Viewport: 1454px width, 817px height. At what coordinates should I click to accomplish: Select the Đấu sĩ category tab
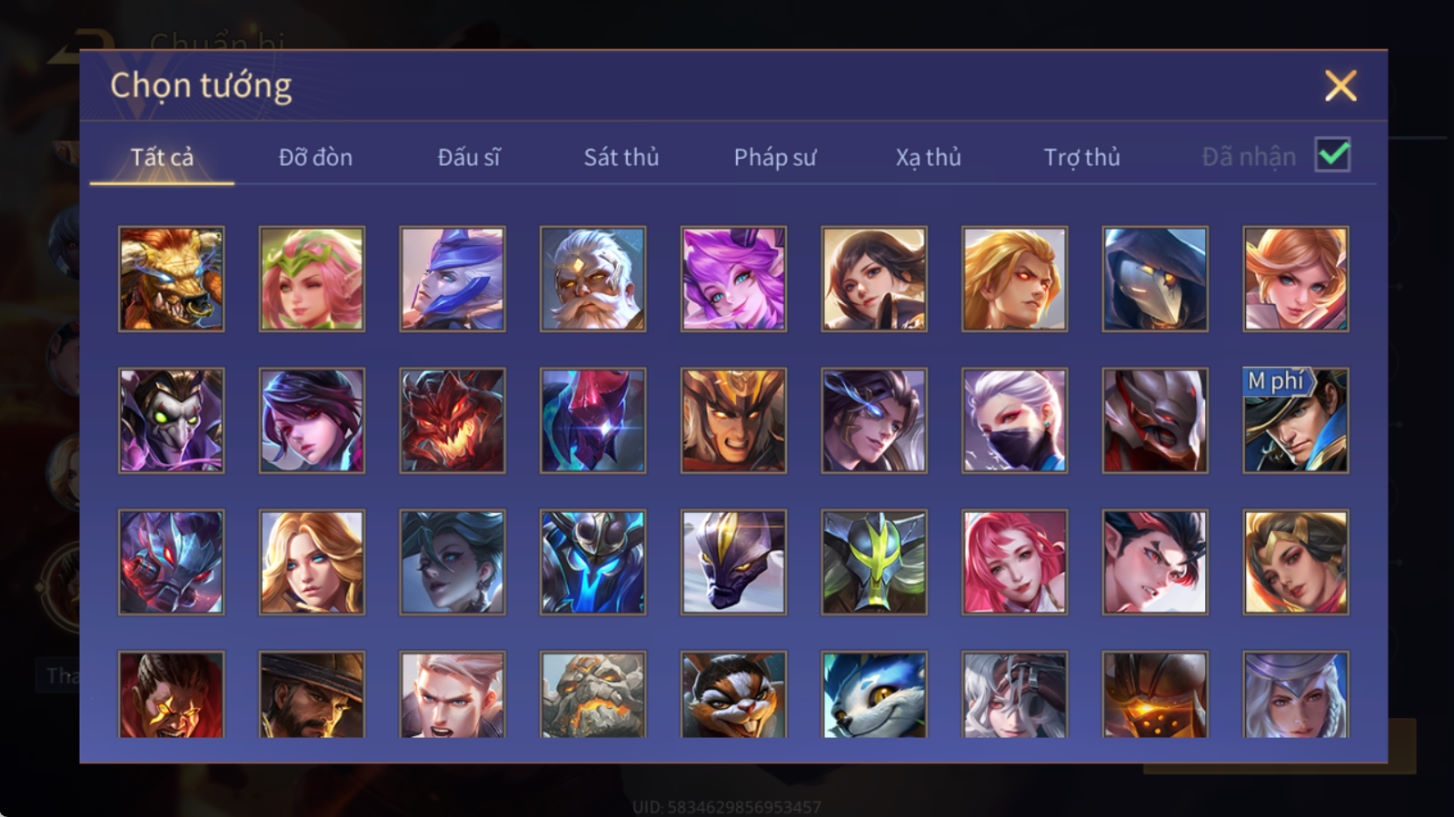[x=468, y=157]
